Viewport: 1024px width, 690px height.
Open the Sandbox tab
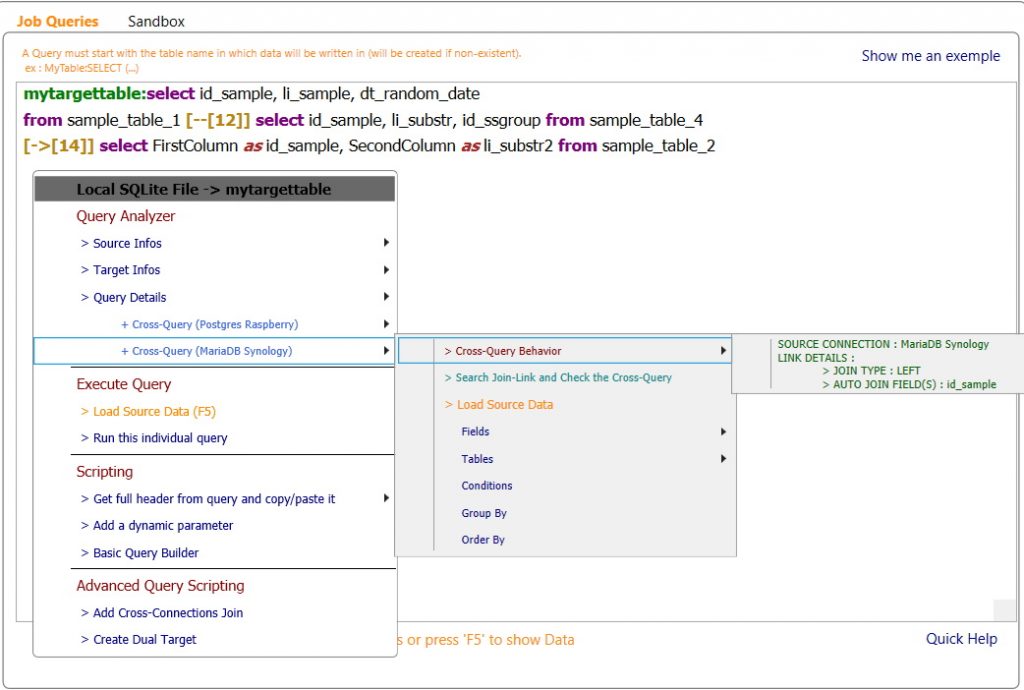pos(156,22)
